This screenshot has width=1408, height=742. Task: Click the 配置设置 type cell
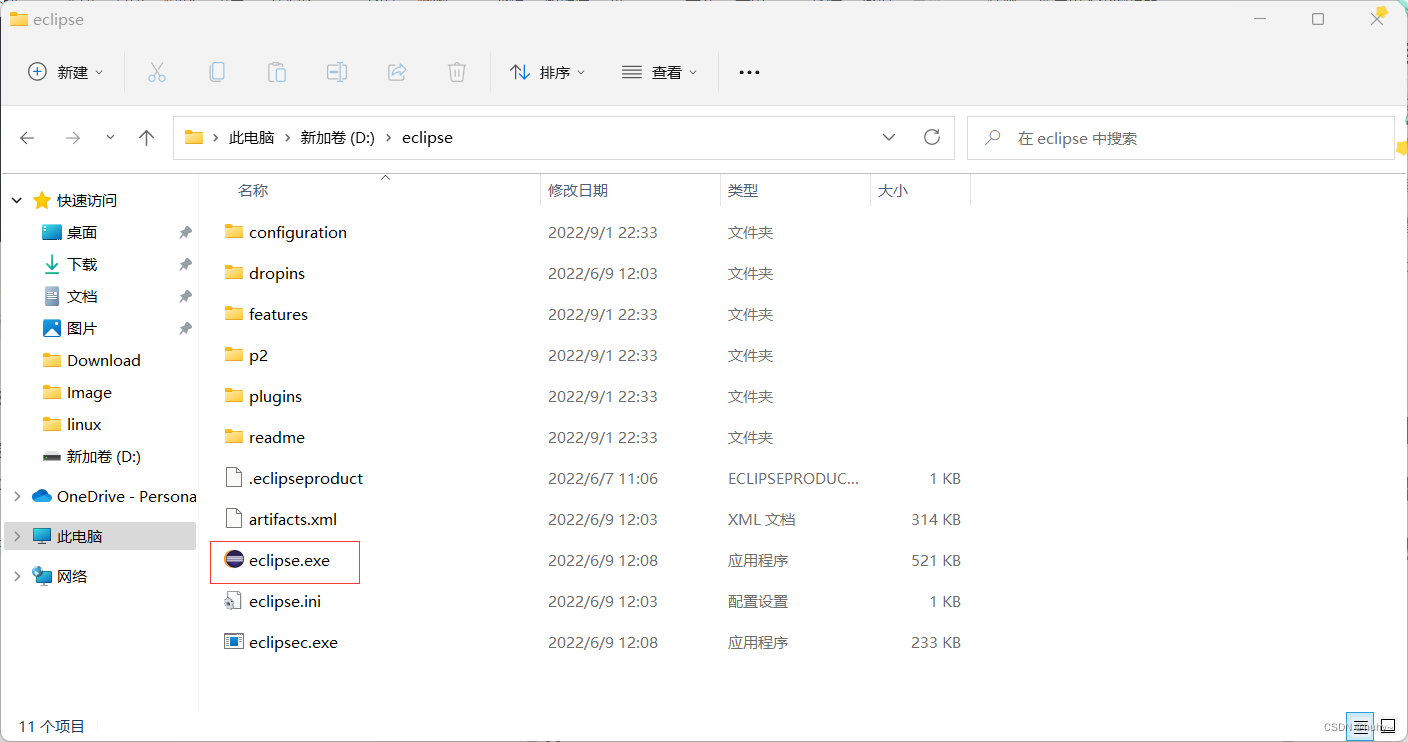coord(758,601)
